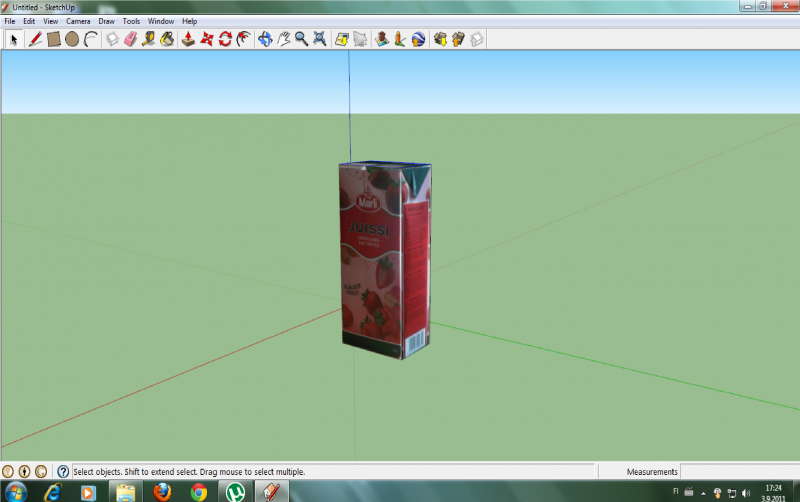
Task: Click the Zoom Extents icon
Action: (x=320, y=39)
